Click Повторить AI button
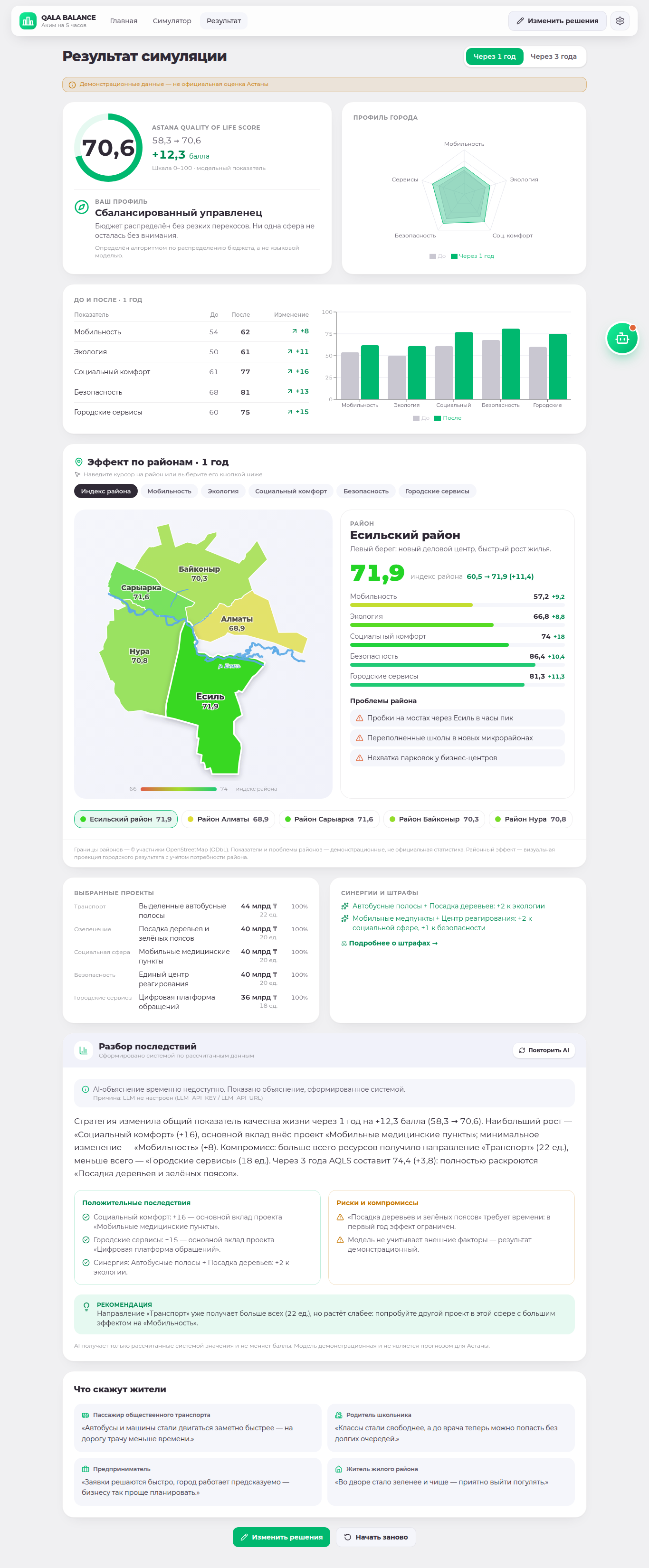 (x=544, y=1050)
